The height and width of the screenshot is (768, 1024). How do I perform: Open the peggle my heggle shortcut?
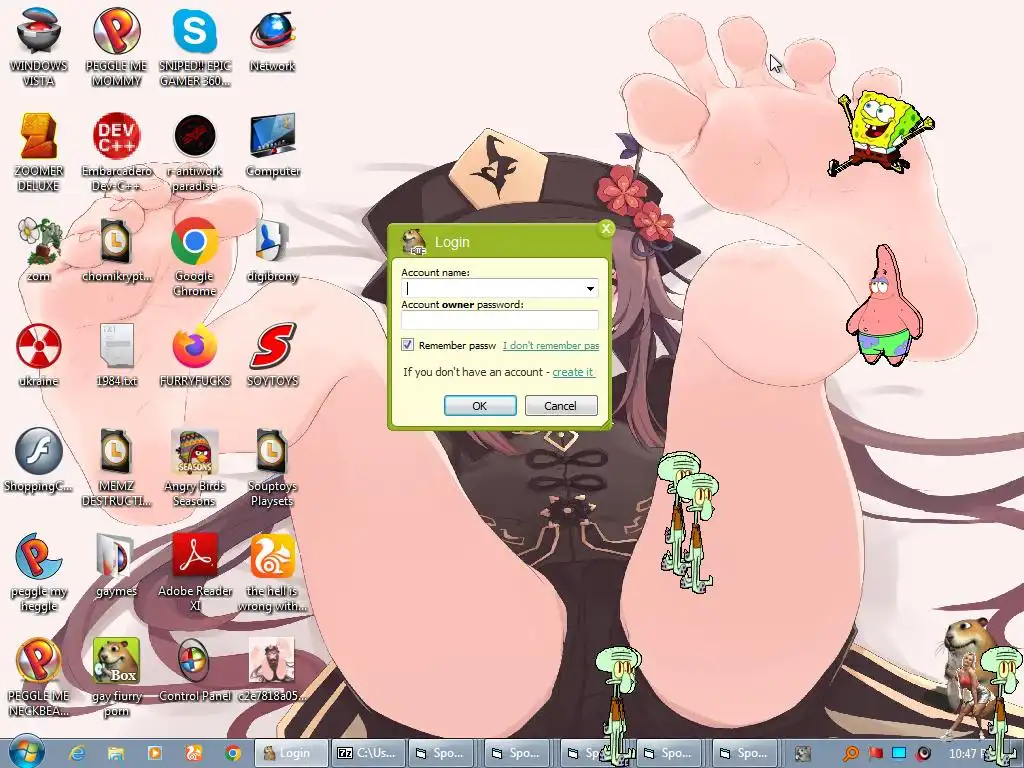(39, 571)
